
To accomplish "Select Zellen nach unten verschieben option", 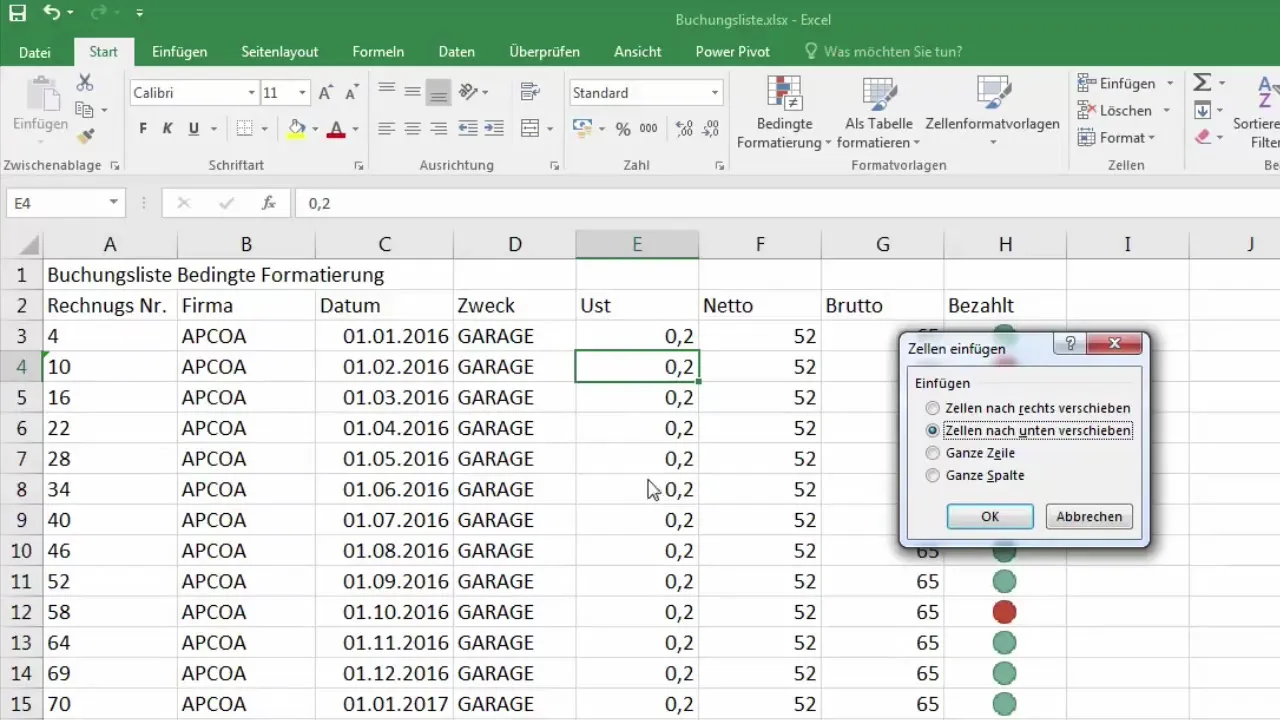I will [x=1029, y=430].
